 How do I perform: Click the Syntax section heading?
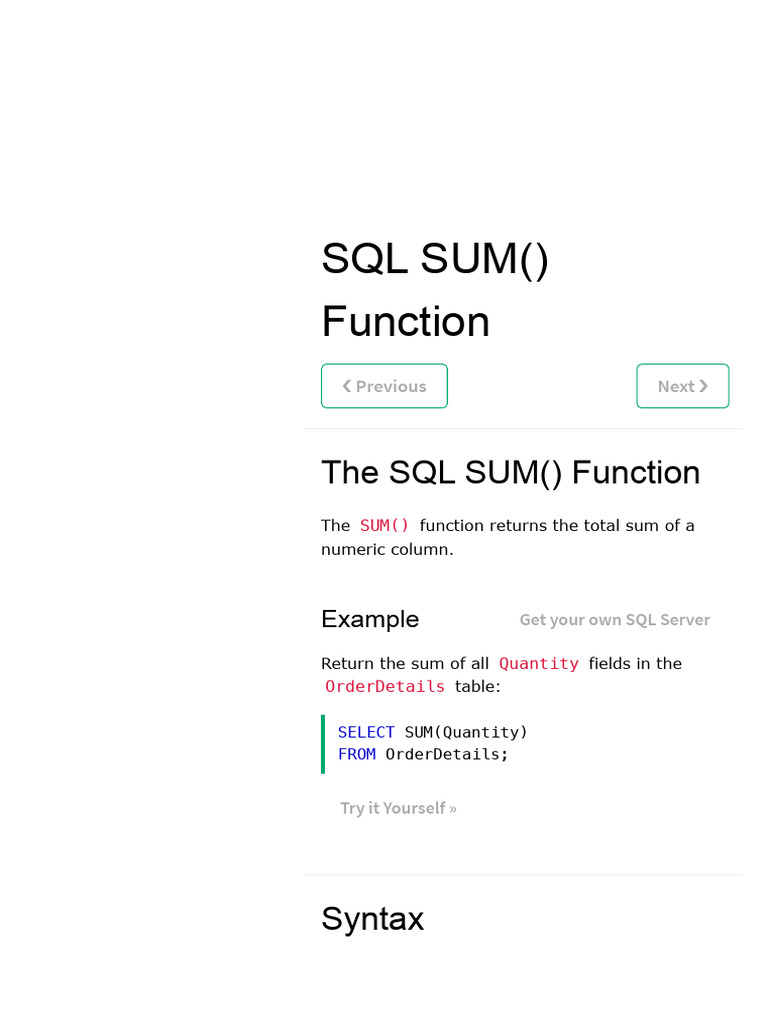372,918
